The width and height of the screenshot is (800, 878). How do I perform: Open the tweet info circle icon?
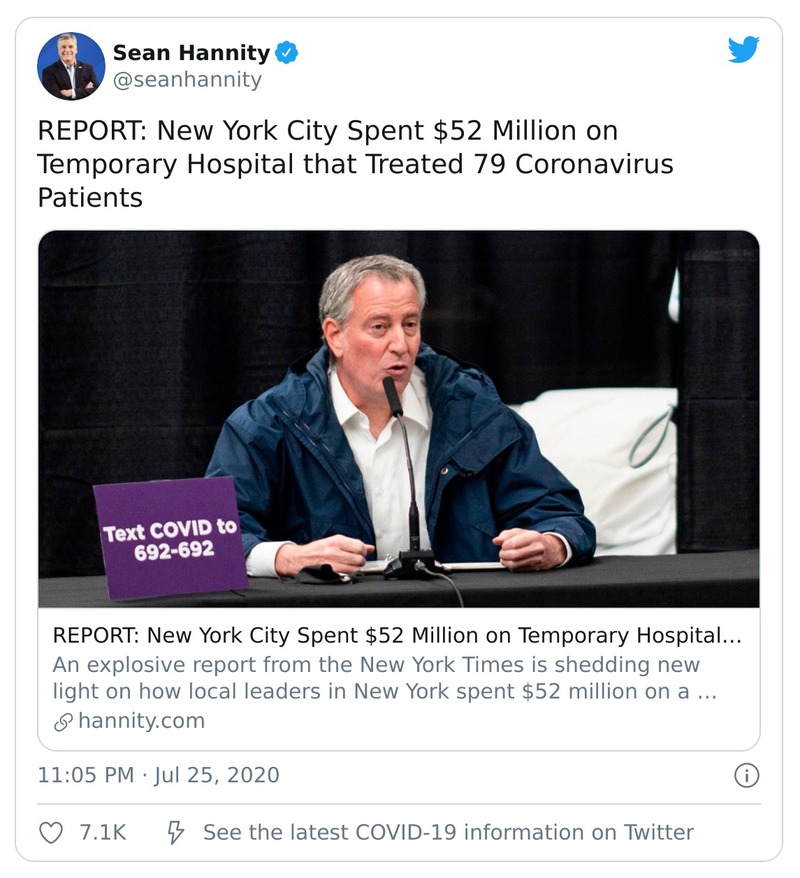[746, 775]
